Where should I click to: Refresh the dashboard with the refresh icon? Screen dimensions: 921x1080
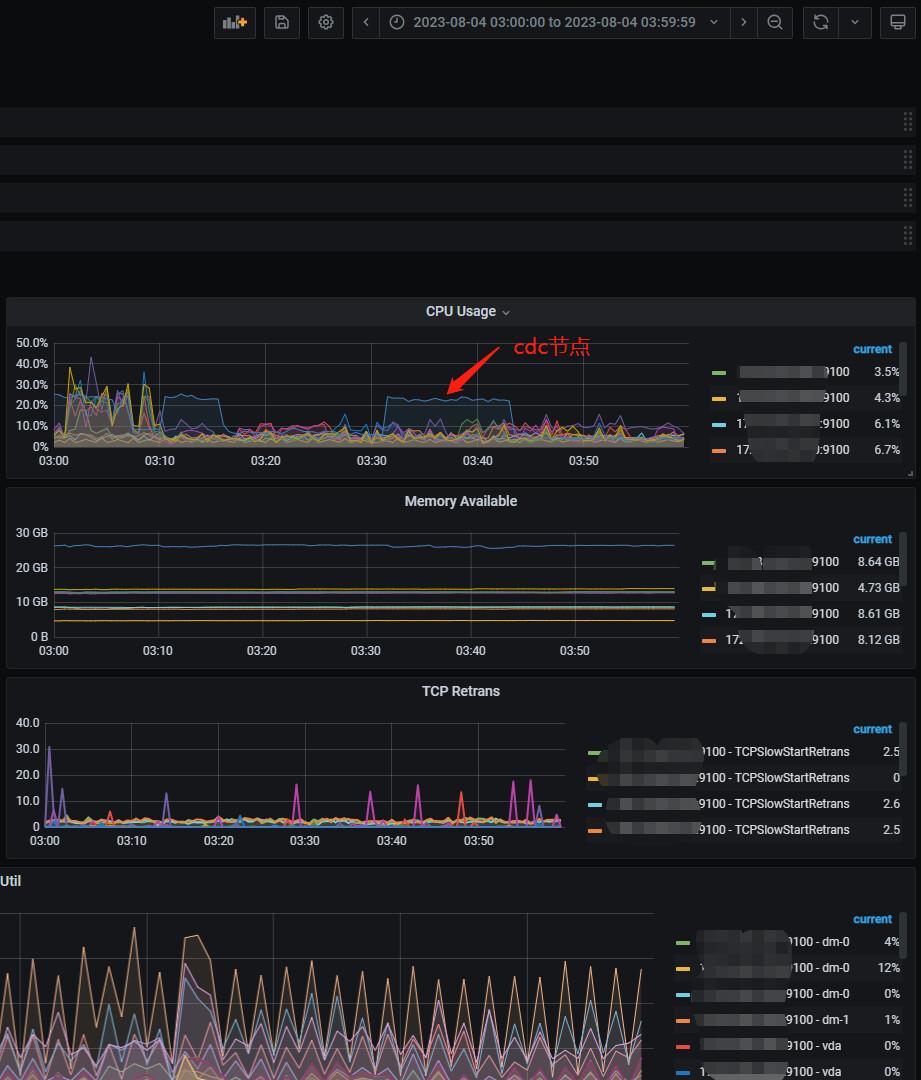pos(820,22)
